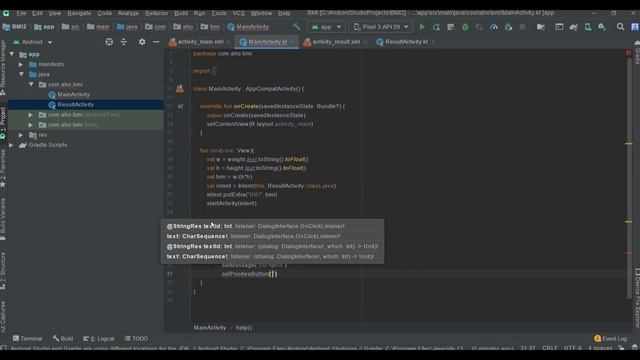The image size is (640, 360).
Task: Expand the manifests folder arrow
Action: (x=21, y=64)
